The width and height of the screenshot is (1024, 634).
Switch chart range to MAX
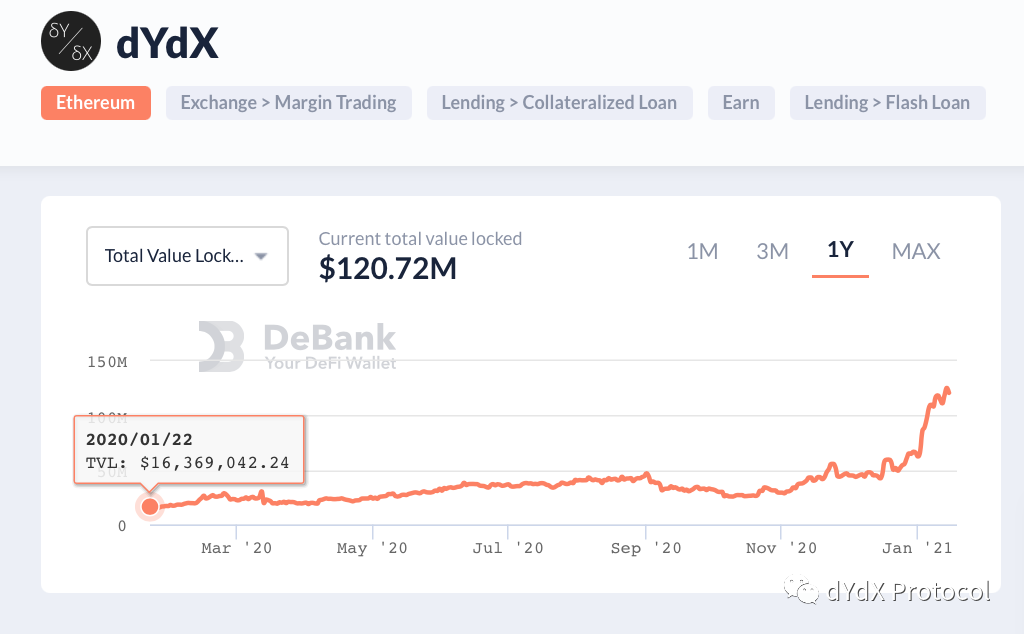pos(916,251)
